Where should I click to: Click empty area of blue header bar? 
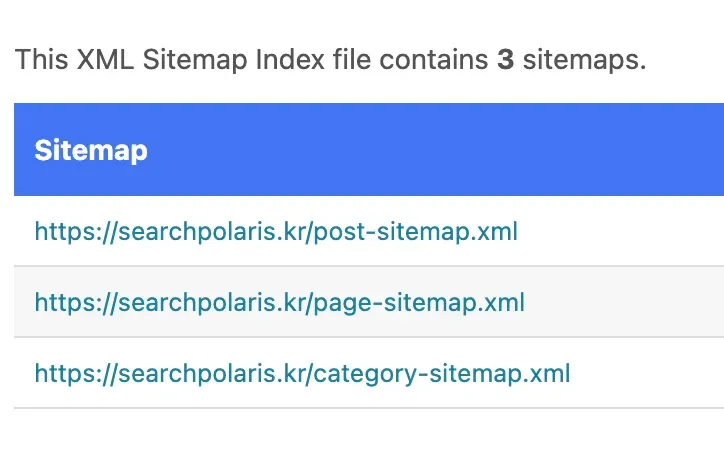(450, 150)
